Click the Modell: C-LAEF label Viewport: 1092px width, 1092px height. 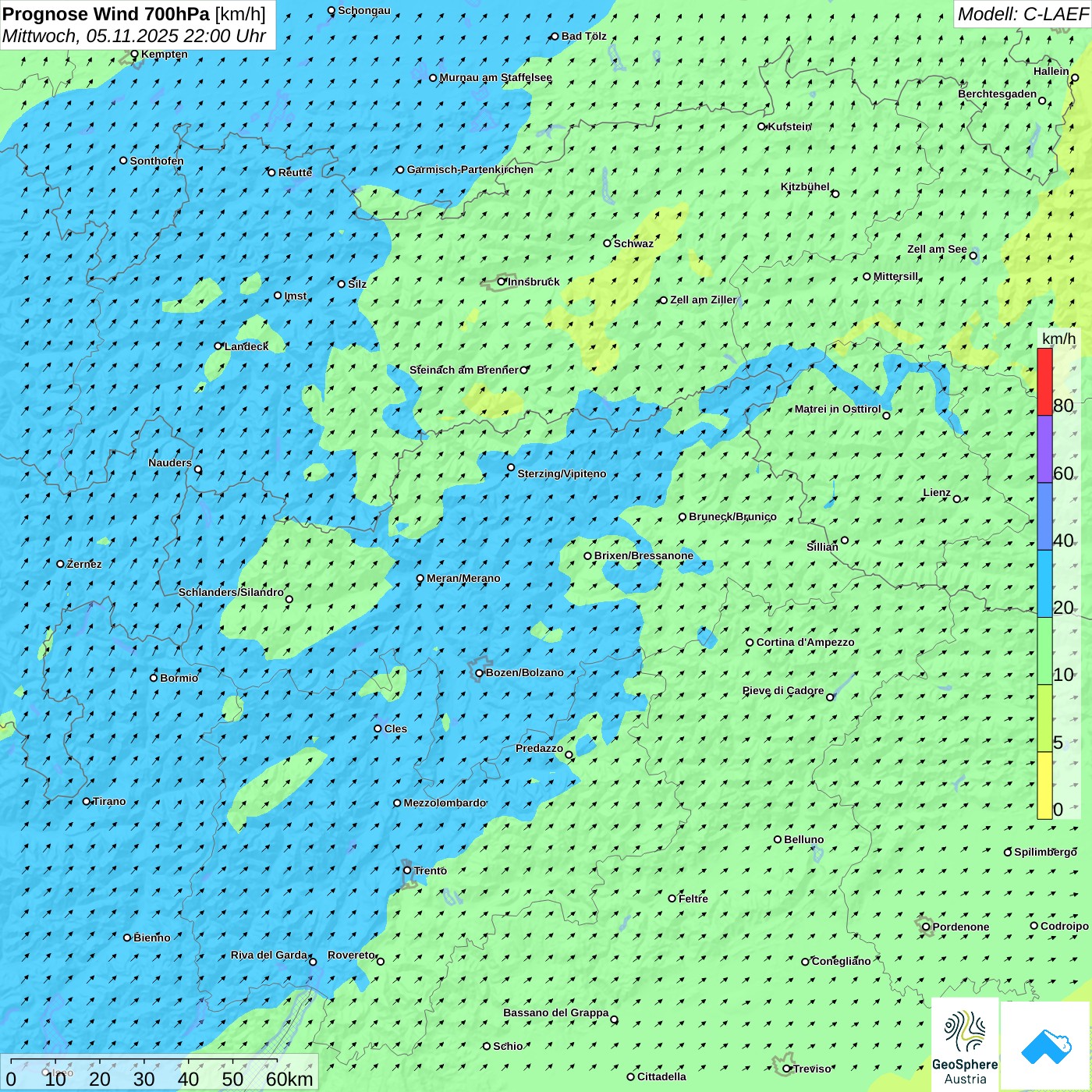1022,14
